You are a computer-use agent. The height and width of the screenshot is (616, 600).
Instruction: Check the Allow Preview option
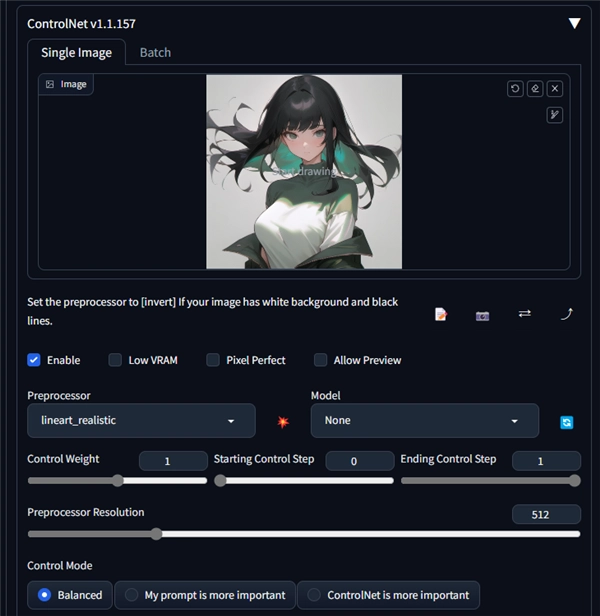coord(320,360)
